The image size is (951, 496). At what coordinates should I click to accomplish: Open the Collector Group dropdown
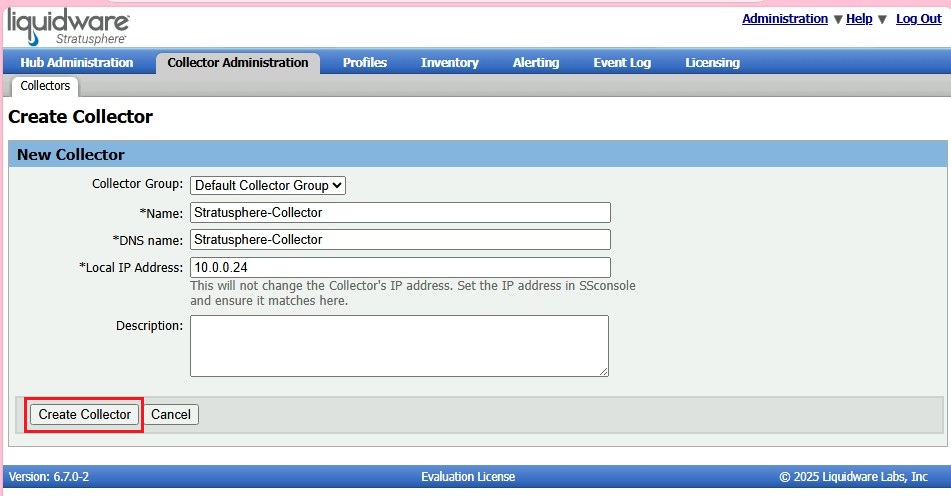267,186
